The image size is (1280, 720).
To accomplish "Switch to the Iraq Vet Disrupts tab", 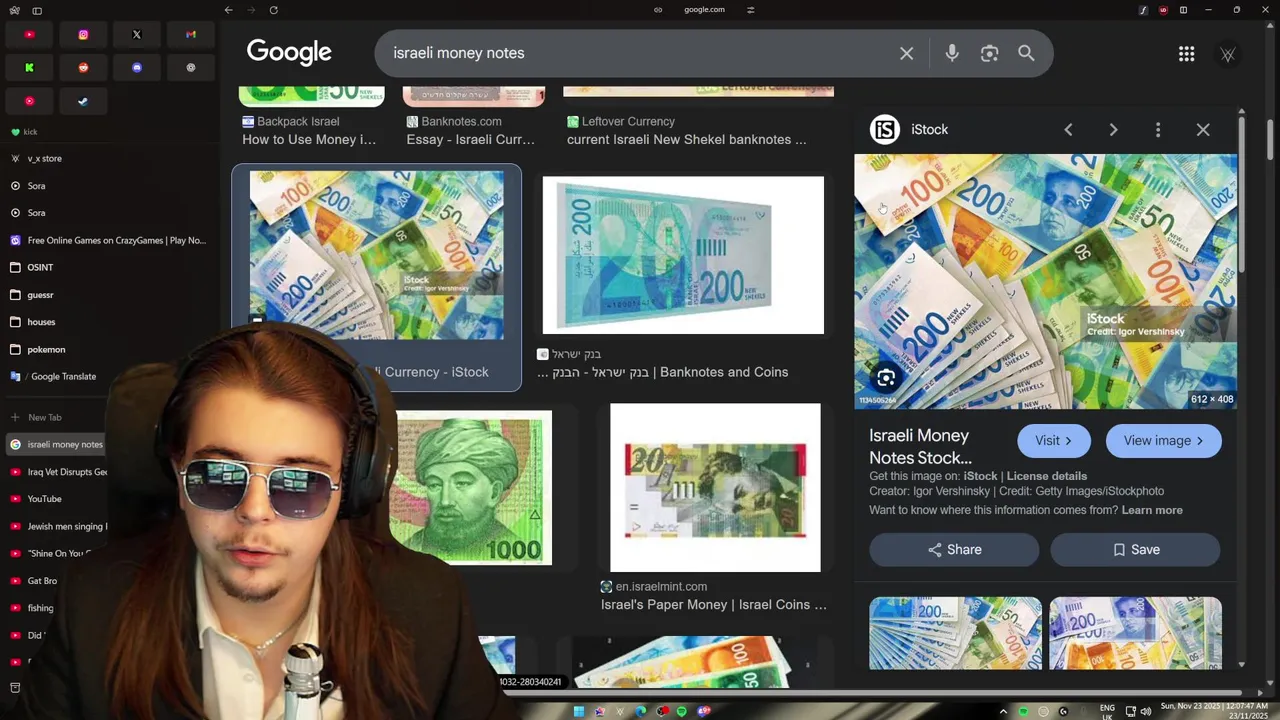I will [x=58, y=472].
